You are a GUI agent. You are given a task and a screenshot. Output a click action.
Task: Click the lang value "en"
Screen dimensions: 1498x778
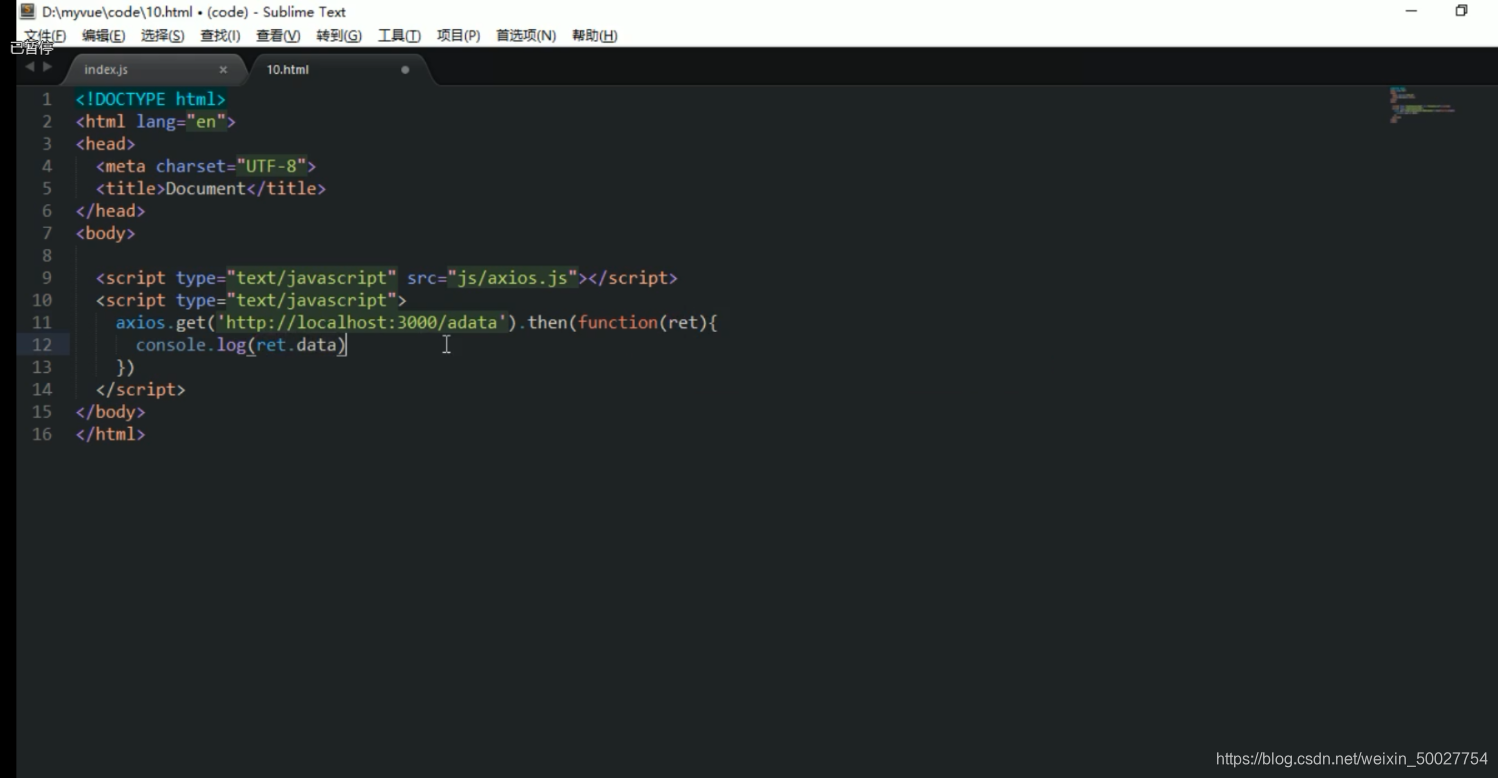[x=206, y=122]
